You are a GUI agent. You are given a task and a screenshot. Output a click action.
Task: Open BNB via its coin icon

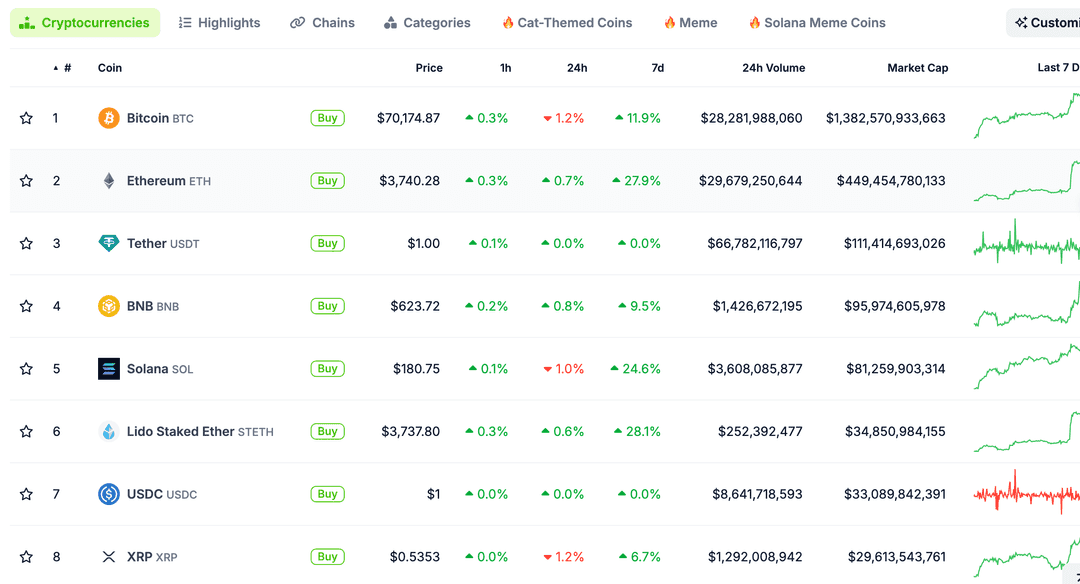click(x=108, y=306)
